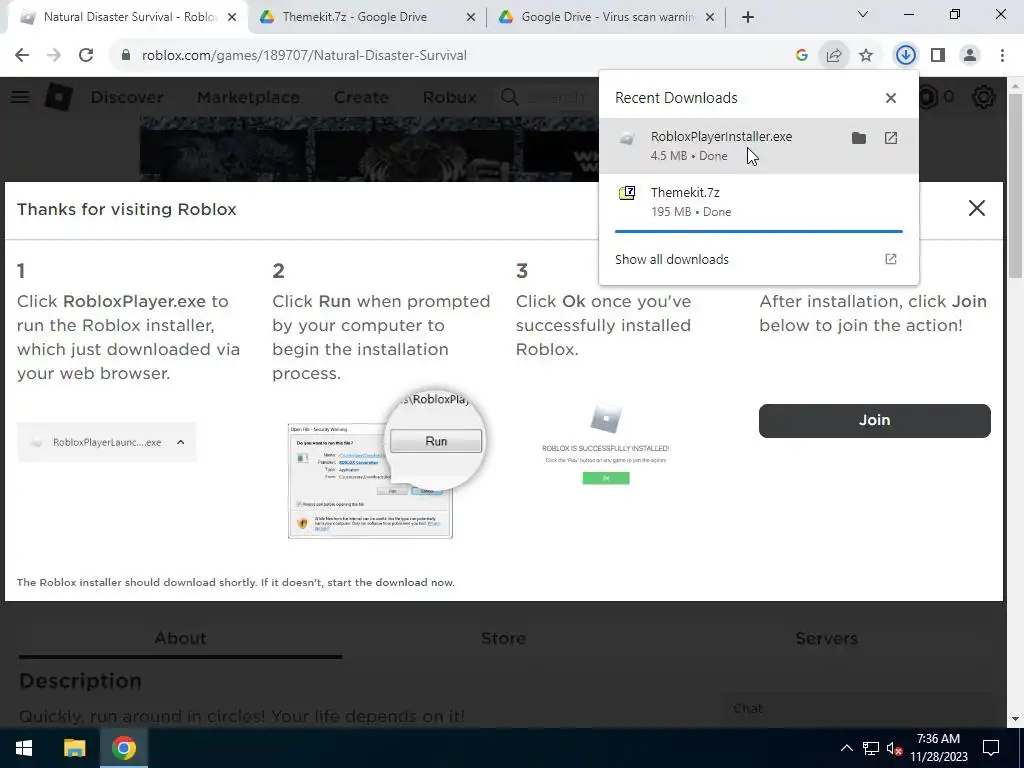Open Create in Roblox nav
The width and height of the screenshot is (1024, 768).
[x=361, y=97]
